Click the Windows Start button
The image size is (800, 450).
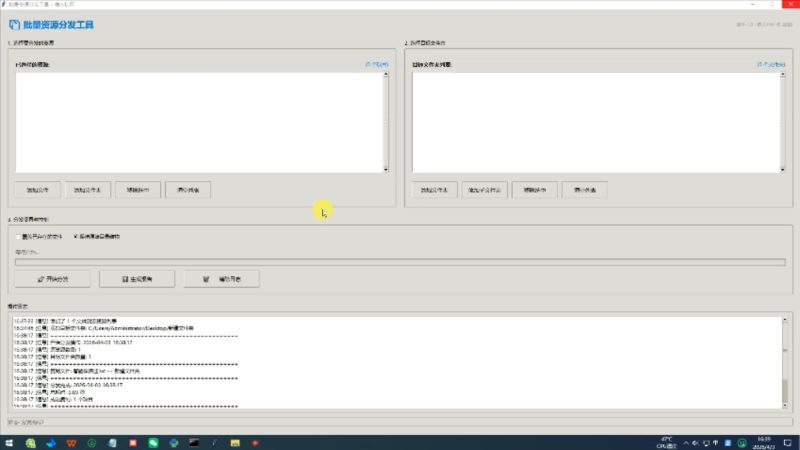click(x=11, y=442)
